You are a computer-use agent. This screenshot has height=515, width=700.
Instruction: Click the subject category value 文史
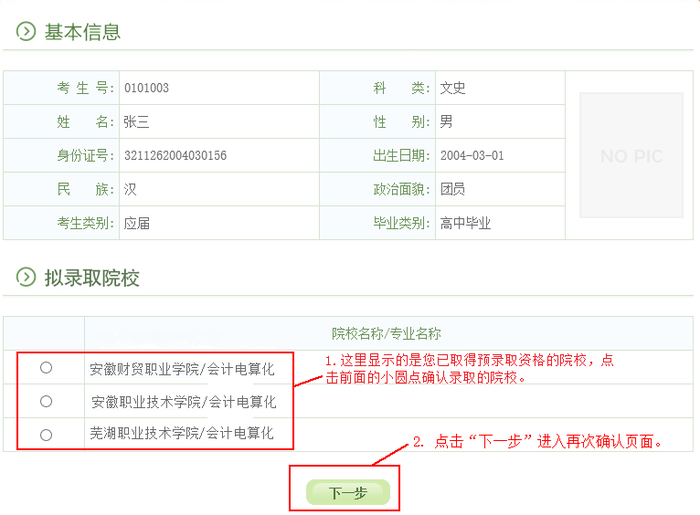(x=453, y=88)
